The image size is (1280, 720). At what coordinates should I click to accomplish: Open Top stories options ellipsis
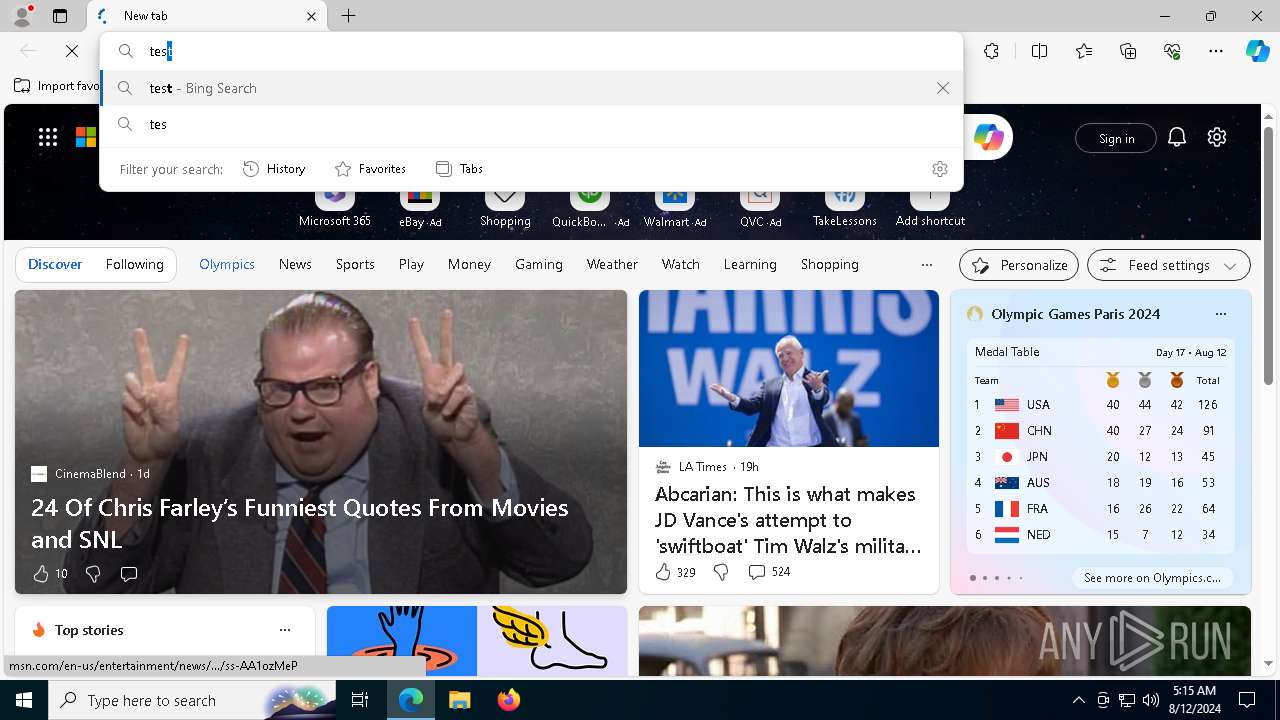tap(285, 630)
